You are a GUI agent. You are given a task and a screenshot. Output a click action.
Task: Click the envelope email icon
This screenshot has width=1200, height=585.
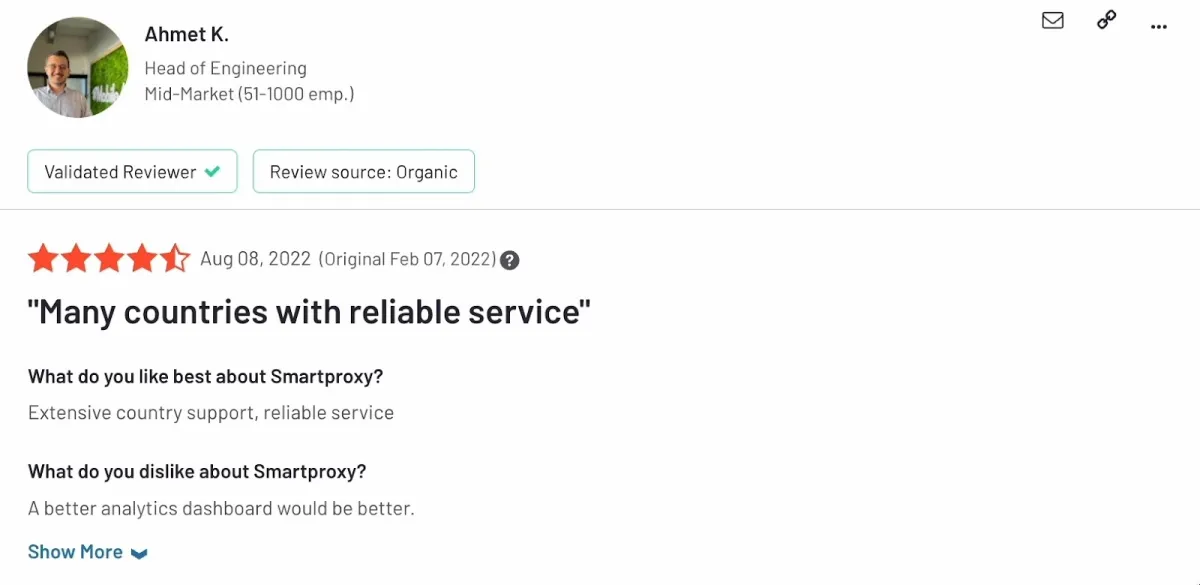[1053, 20]
